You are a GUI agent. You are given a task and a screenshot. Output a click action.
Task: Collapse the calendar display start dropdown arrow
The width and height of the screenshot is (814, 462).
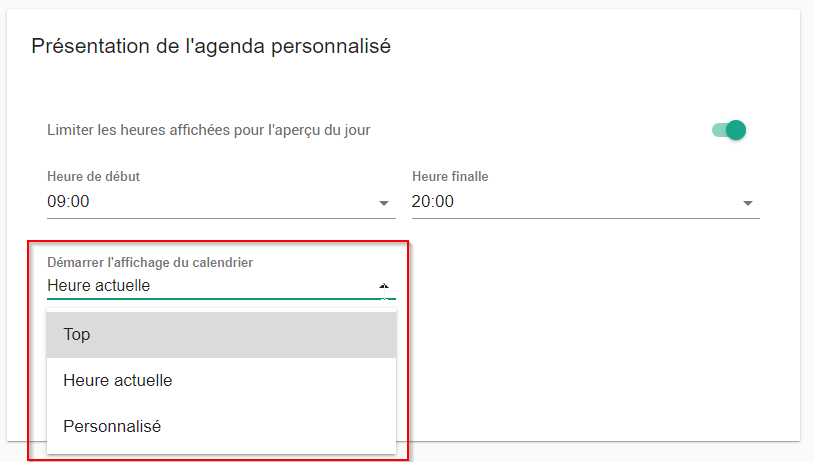pyautogui.click(x=384, y=286)
